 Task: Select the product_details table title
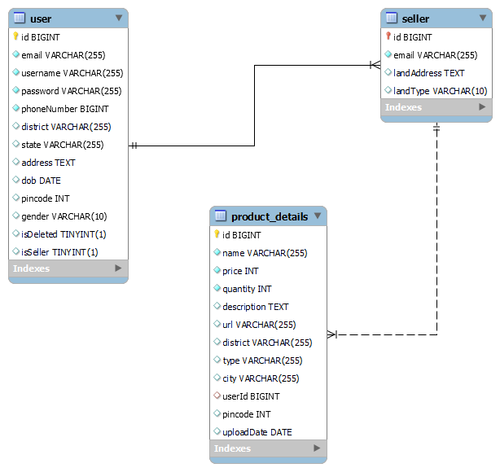269,217
